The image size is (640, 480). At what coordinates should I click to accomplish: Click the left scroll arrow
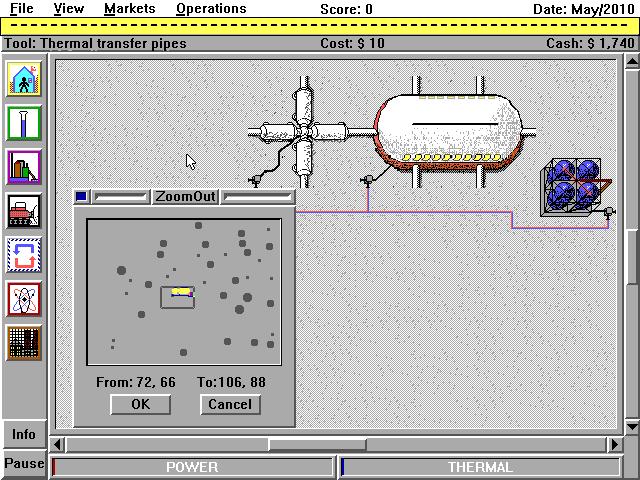click(x=58, y=444)
